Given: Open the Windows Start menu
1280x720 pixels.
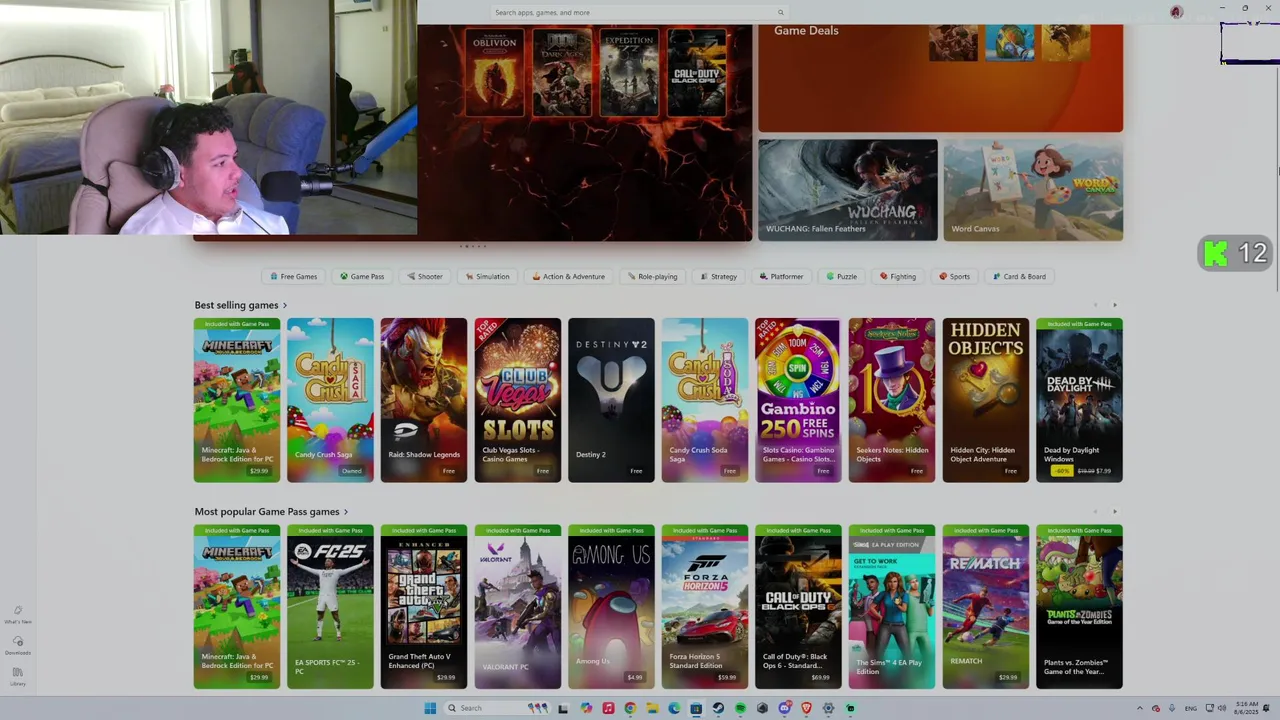Looking at the screenshot, I should (430, 708).
